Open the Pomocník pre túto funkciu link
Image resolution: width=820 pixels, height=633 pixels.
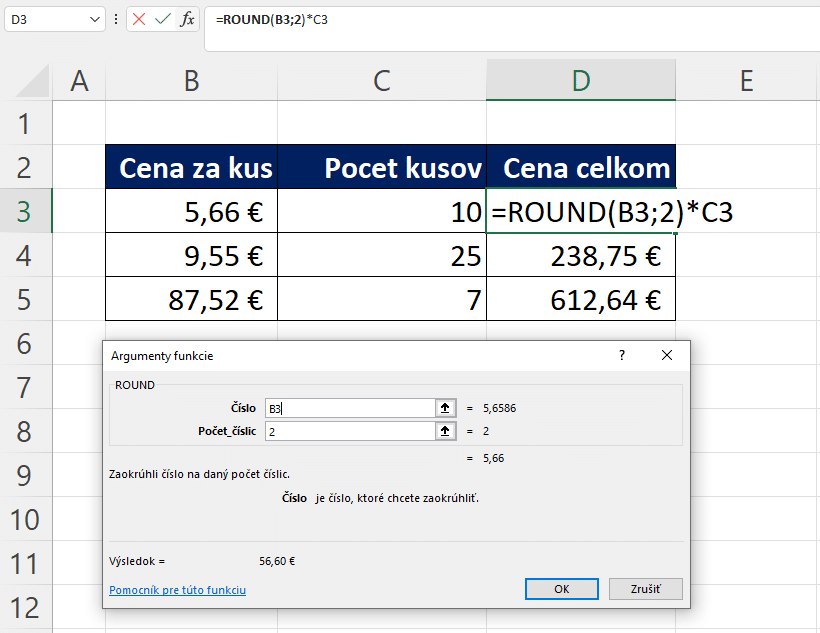pyautogui.click(x=177, y=590)
